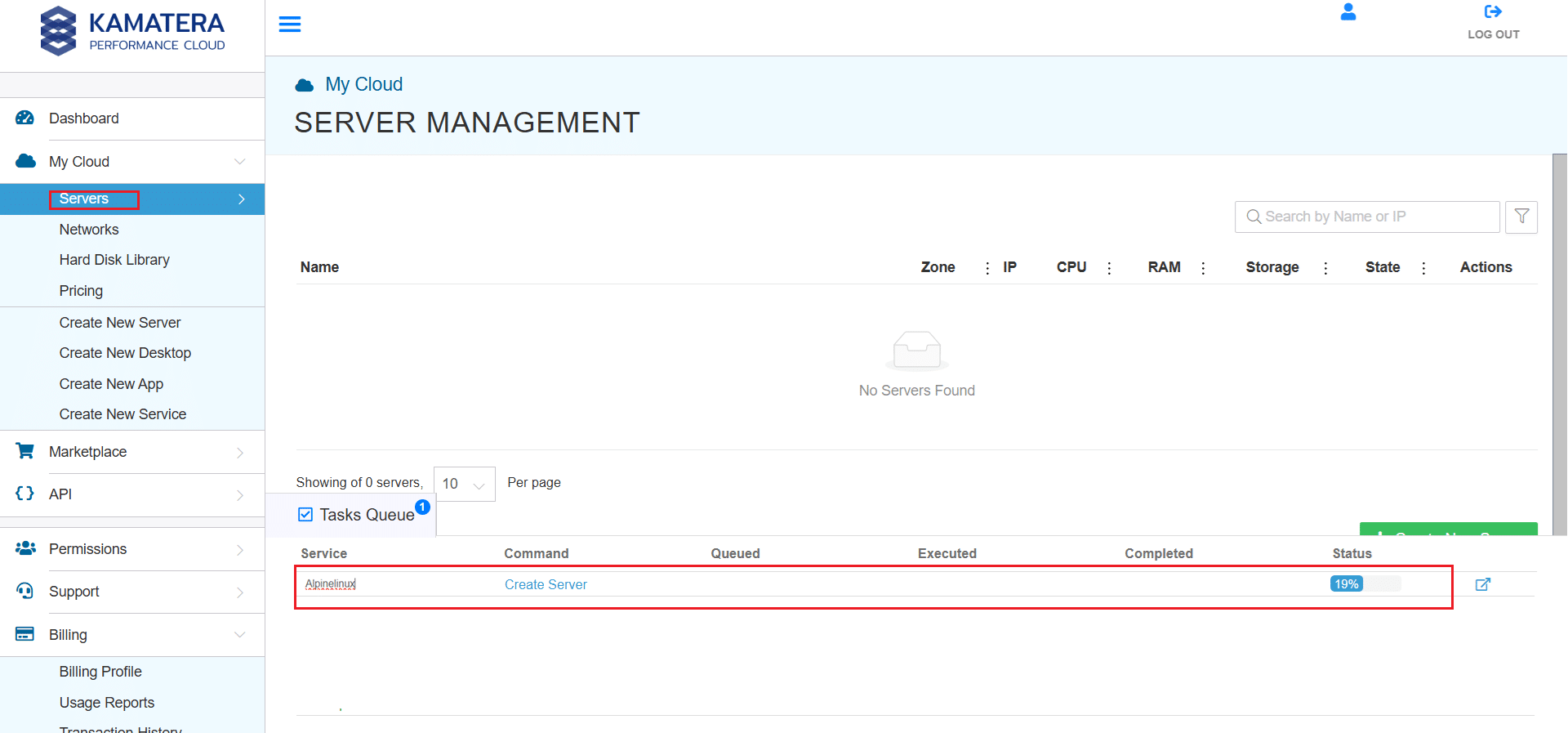1568x733 pixels.
Task: Expand the Servers submenu arrow
Action: tap(241, 199)
